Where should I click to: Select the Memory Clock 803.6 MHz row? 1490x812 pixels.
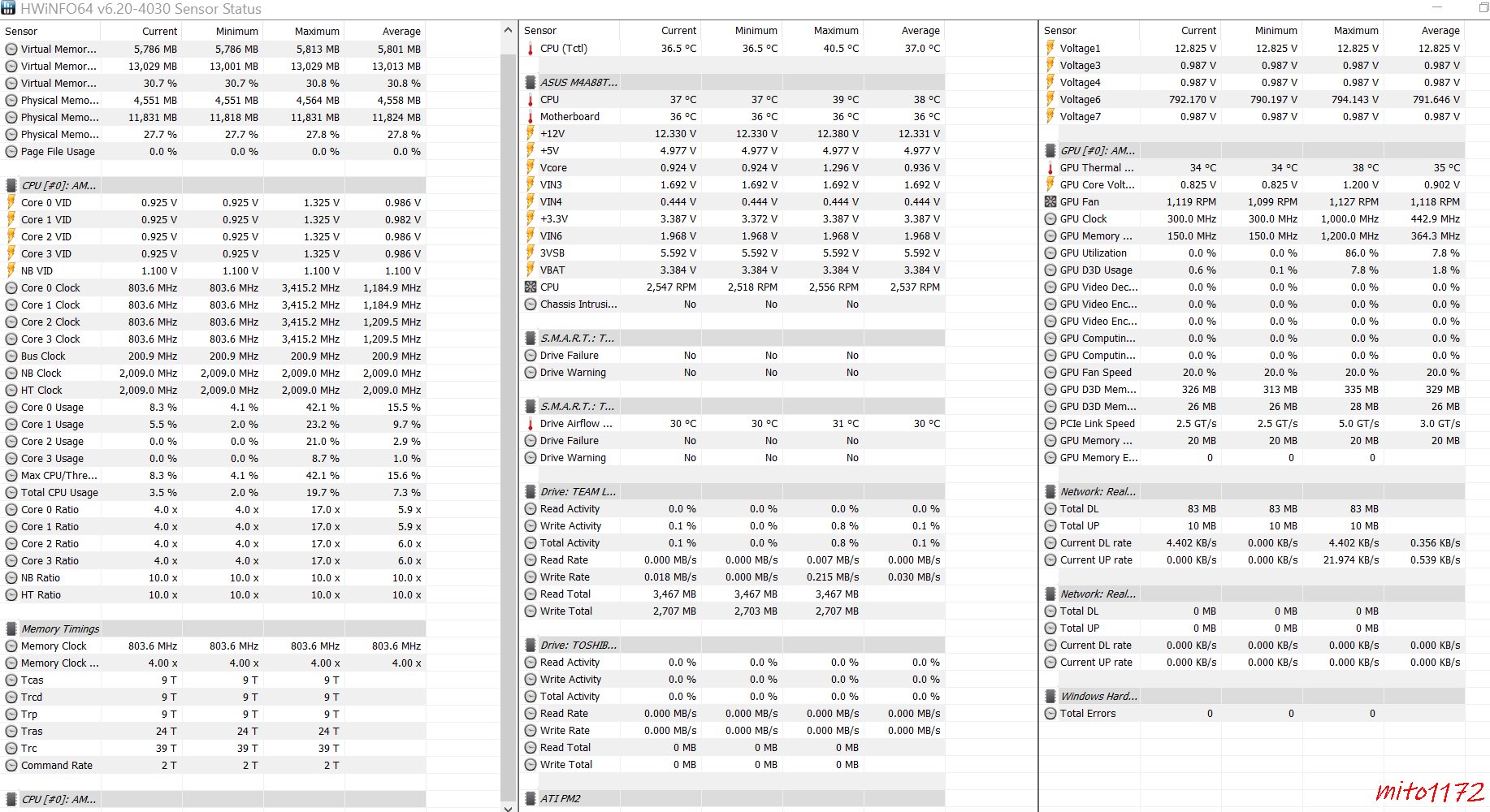tap(213, 646)
